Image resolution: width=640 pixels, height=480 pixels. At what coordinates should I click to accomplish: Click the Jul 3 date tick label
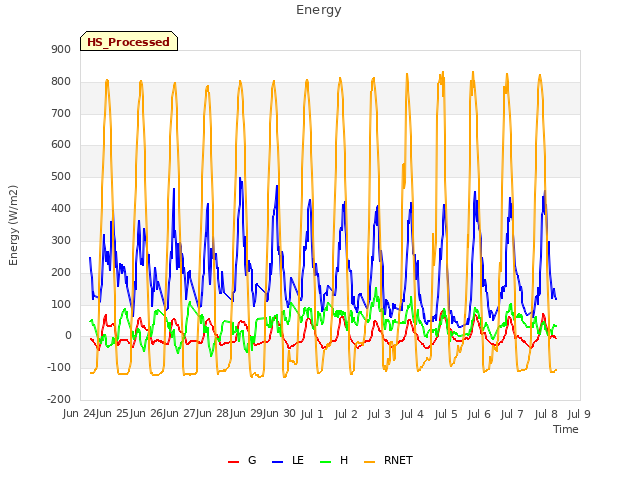click(x=379, y=414)
